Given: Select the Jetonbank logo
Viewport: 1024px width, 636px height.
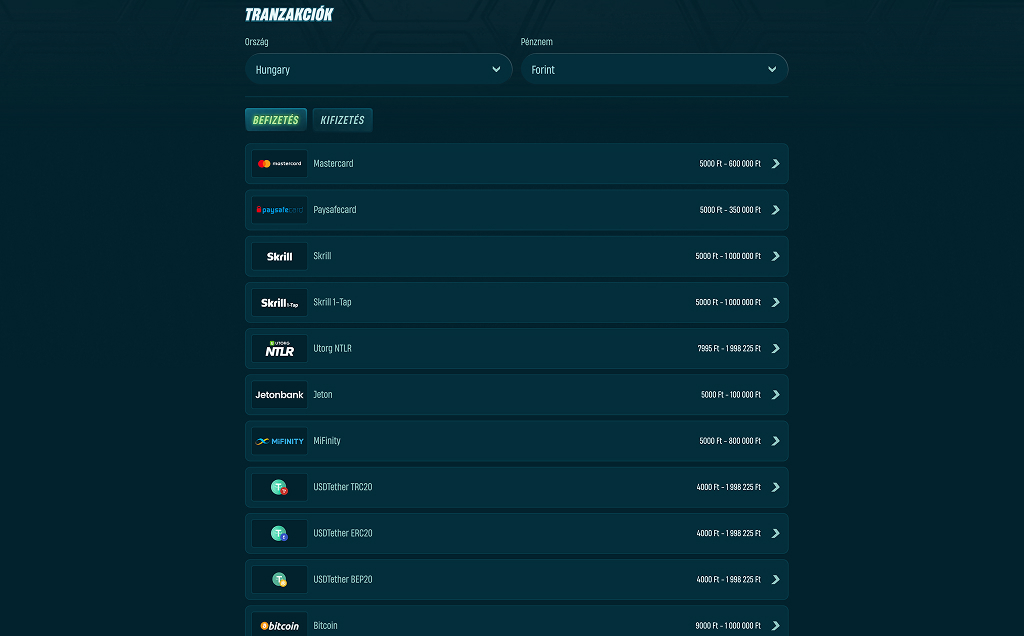Looking at the screenshot, I should point(280,395).
